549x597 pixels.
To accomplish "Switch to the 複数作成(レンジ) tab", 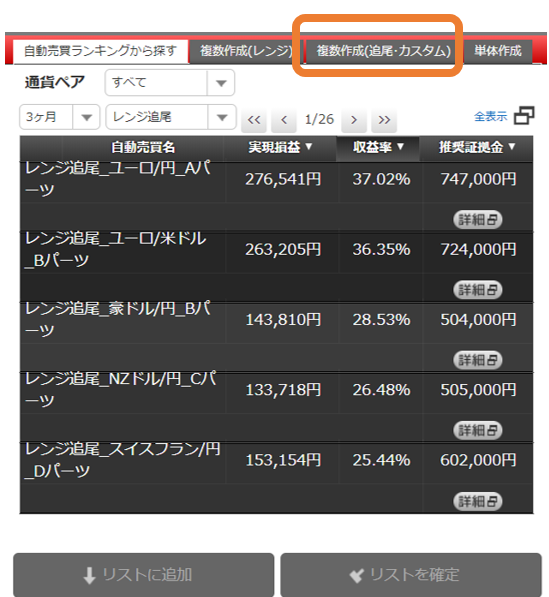I will click(246, 51).
